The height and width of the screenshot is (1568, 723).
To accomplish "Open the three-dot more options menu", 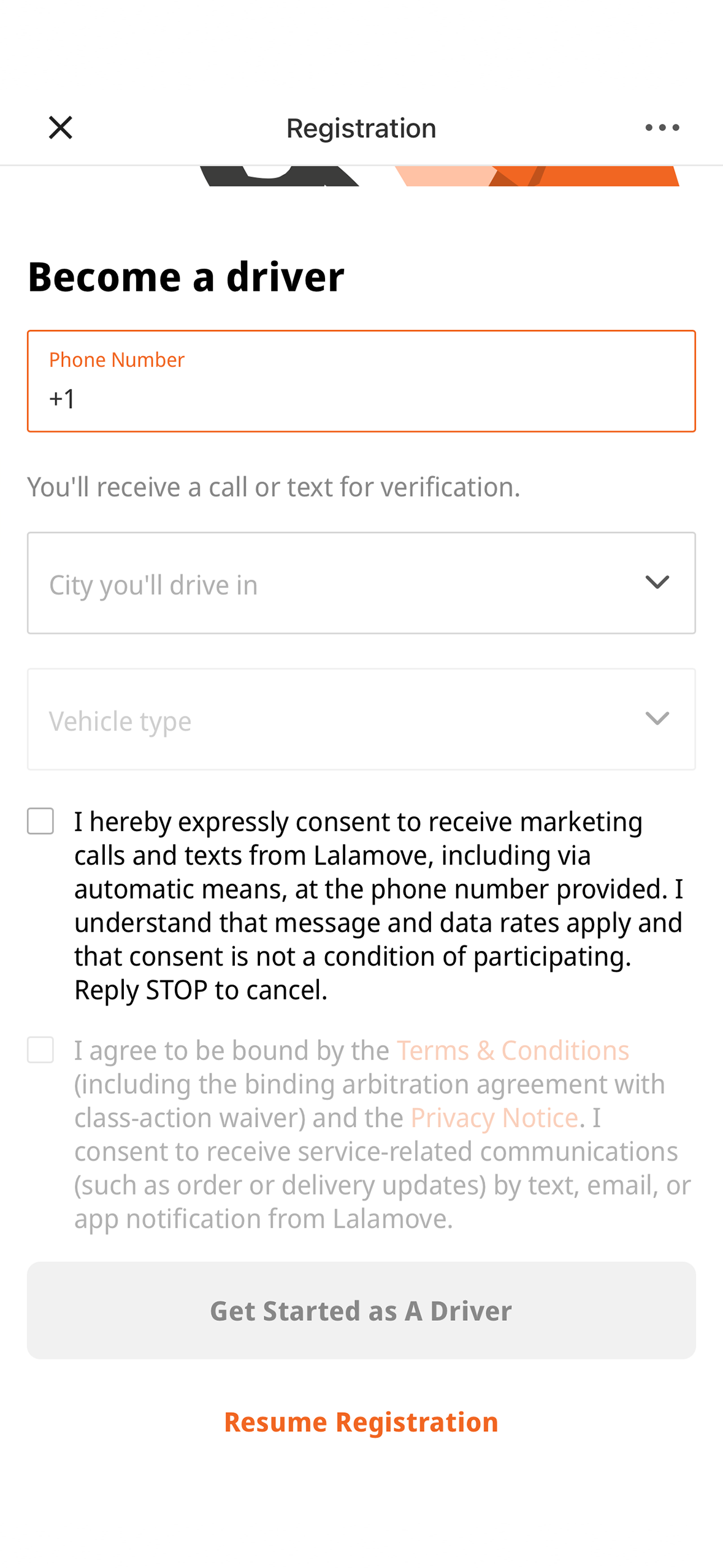I will [662, 128].
